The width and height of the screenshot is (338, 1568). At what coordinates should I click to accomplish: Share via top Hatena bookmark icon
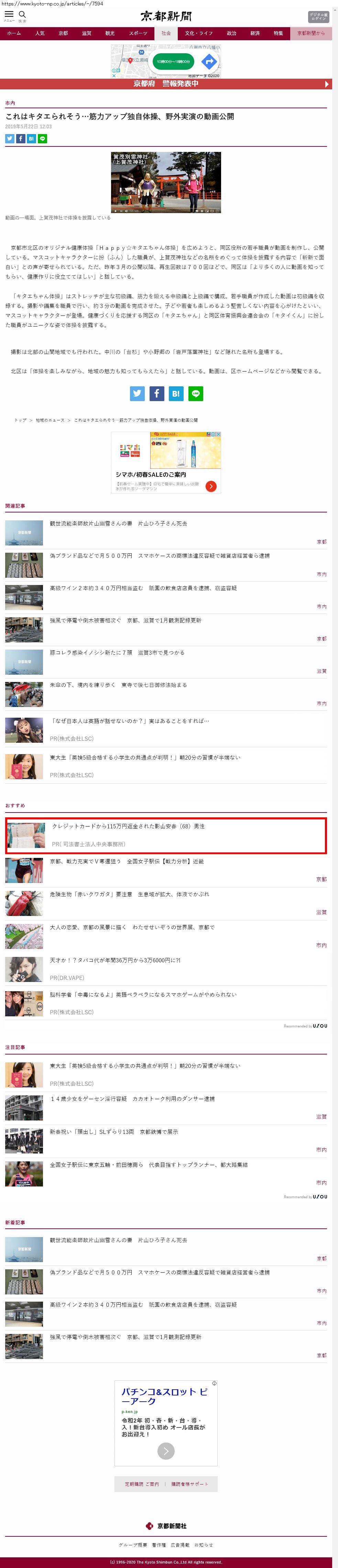(32, 139)
